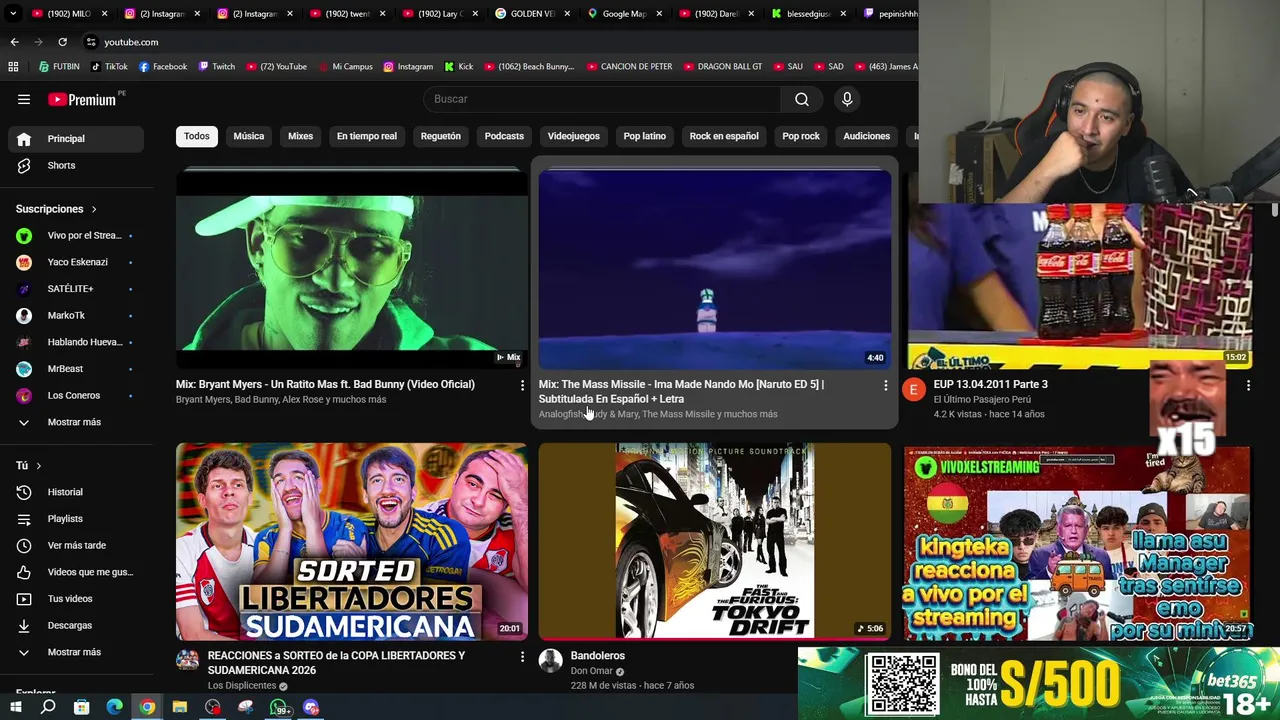Image resolution: width=1280 pixels, height=720 pixels.
Task: Open options for Libertadores sorteo video
Action: tap(521, 657)
